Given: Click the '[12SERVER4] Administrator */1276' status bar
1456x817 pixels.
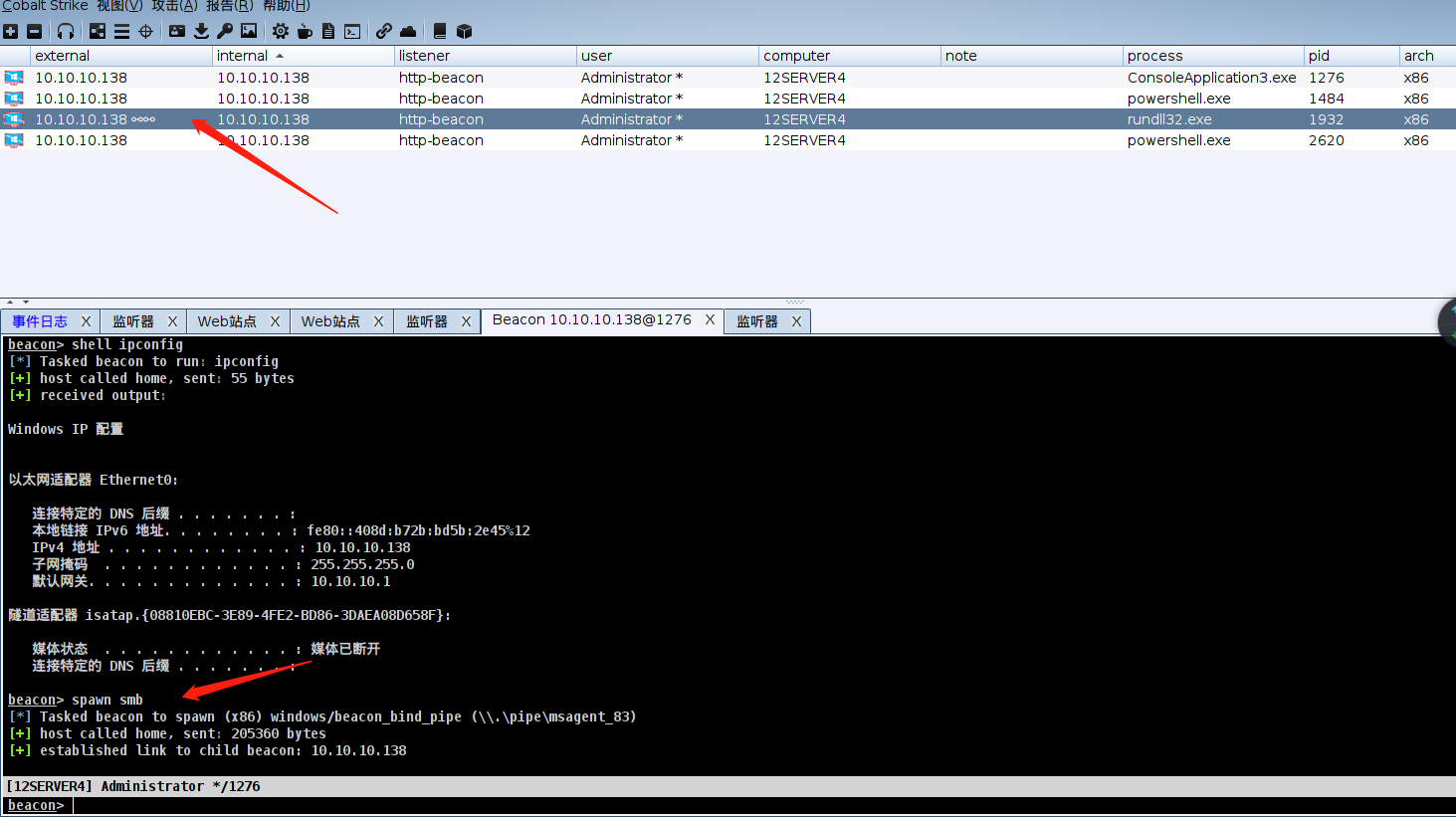Looking at the screenshot, I should coord(728,786).
